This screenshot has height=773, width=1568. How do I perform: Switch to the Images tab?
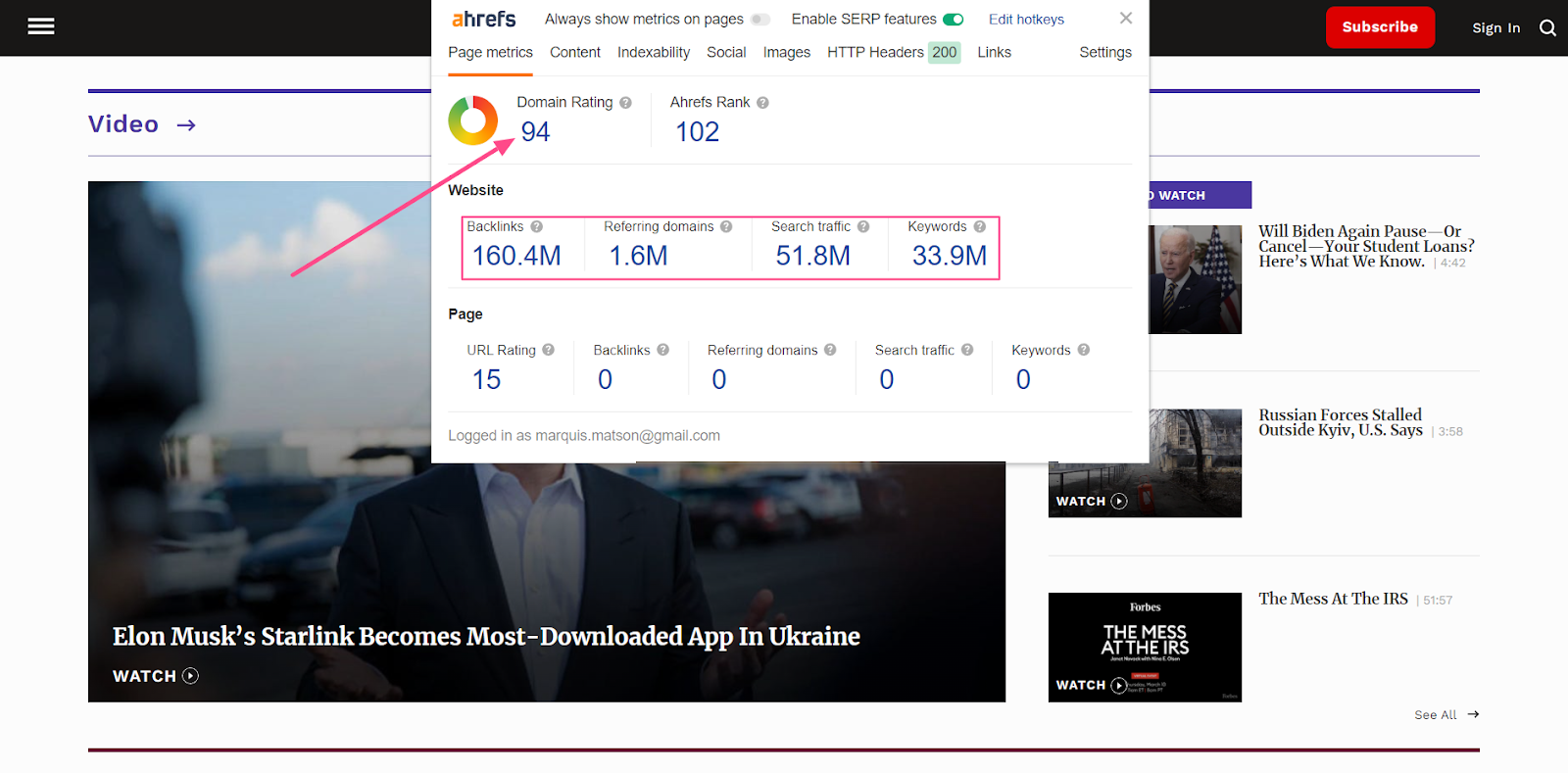(x=787, y=52)
